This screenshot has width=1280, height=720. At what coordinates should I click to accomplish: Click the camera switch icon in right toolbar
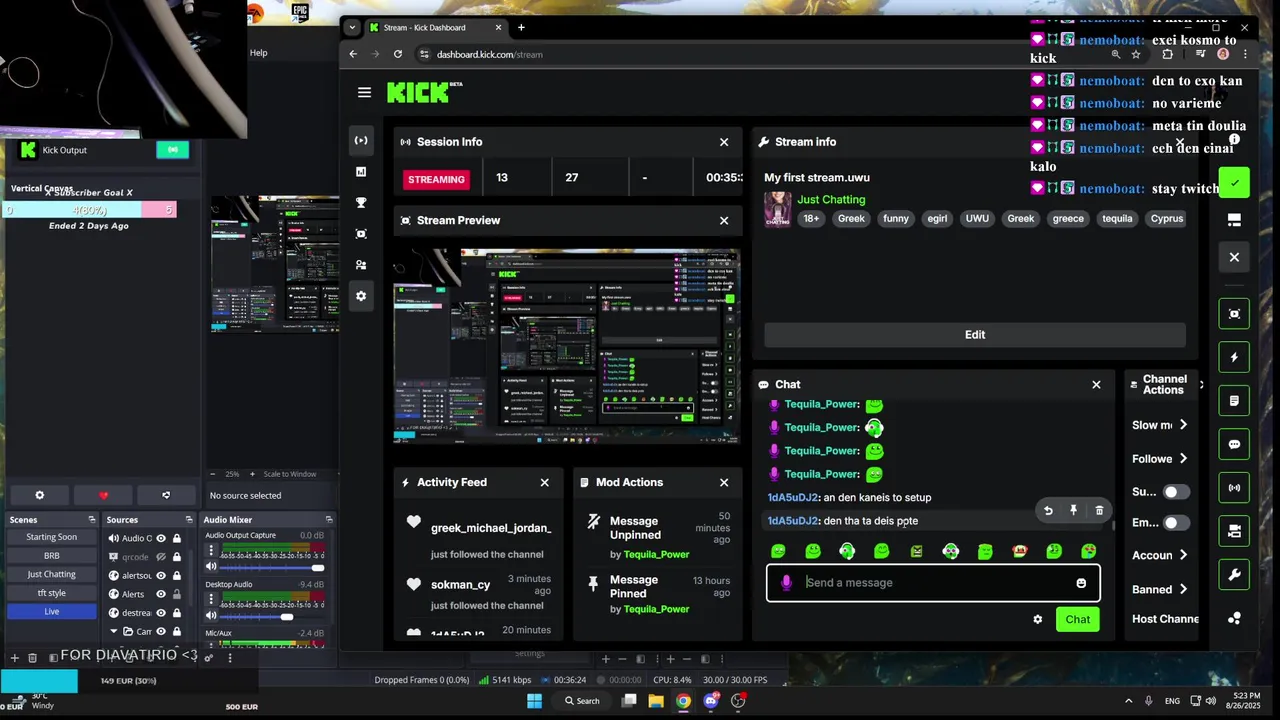(x=1234, y=531)
